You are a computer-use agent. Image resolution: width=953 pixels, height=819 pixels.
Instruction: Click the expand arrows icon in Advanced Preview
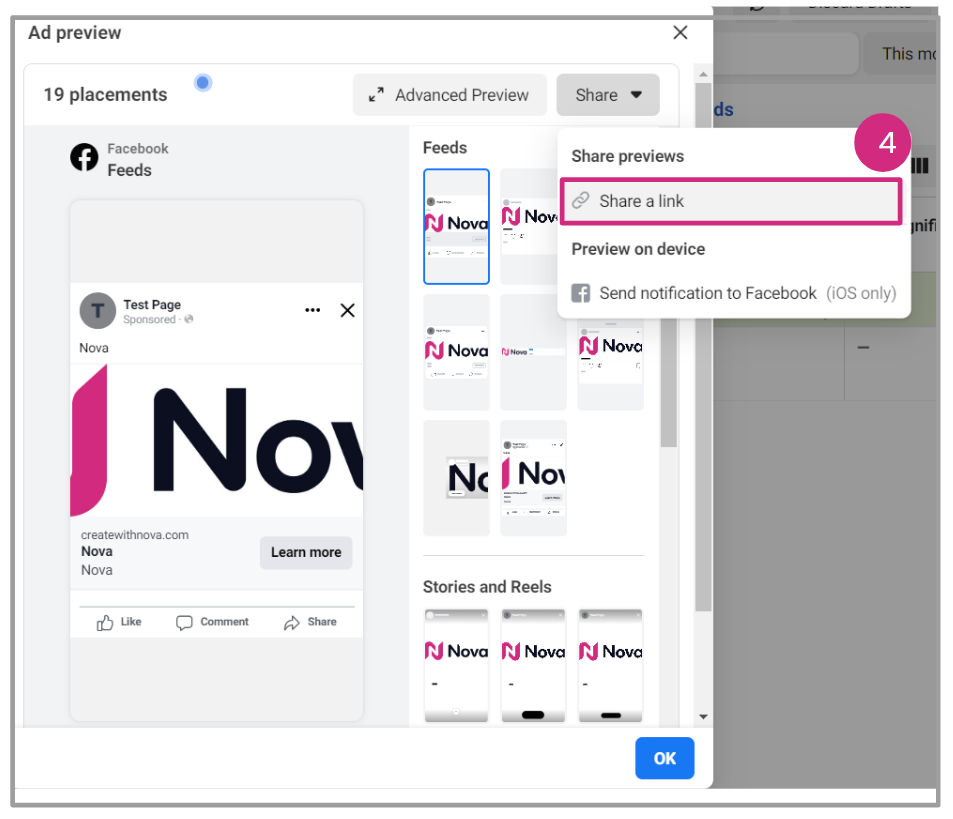coord(376,95)
